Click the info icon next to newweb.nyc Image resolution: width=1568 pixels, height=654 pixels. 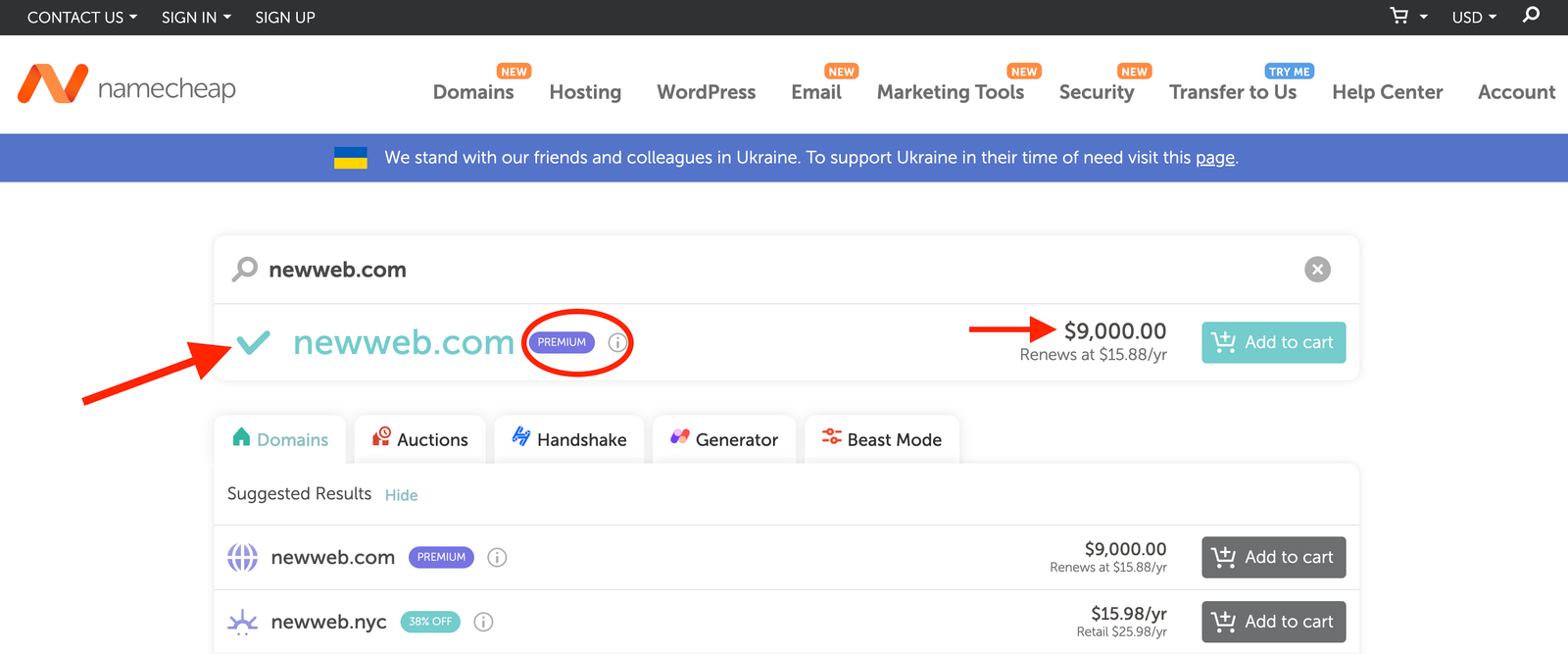[x=483, y=622]
